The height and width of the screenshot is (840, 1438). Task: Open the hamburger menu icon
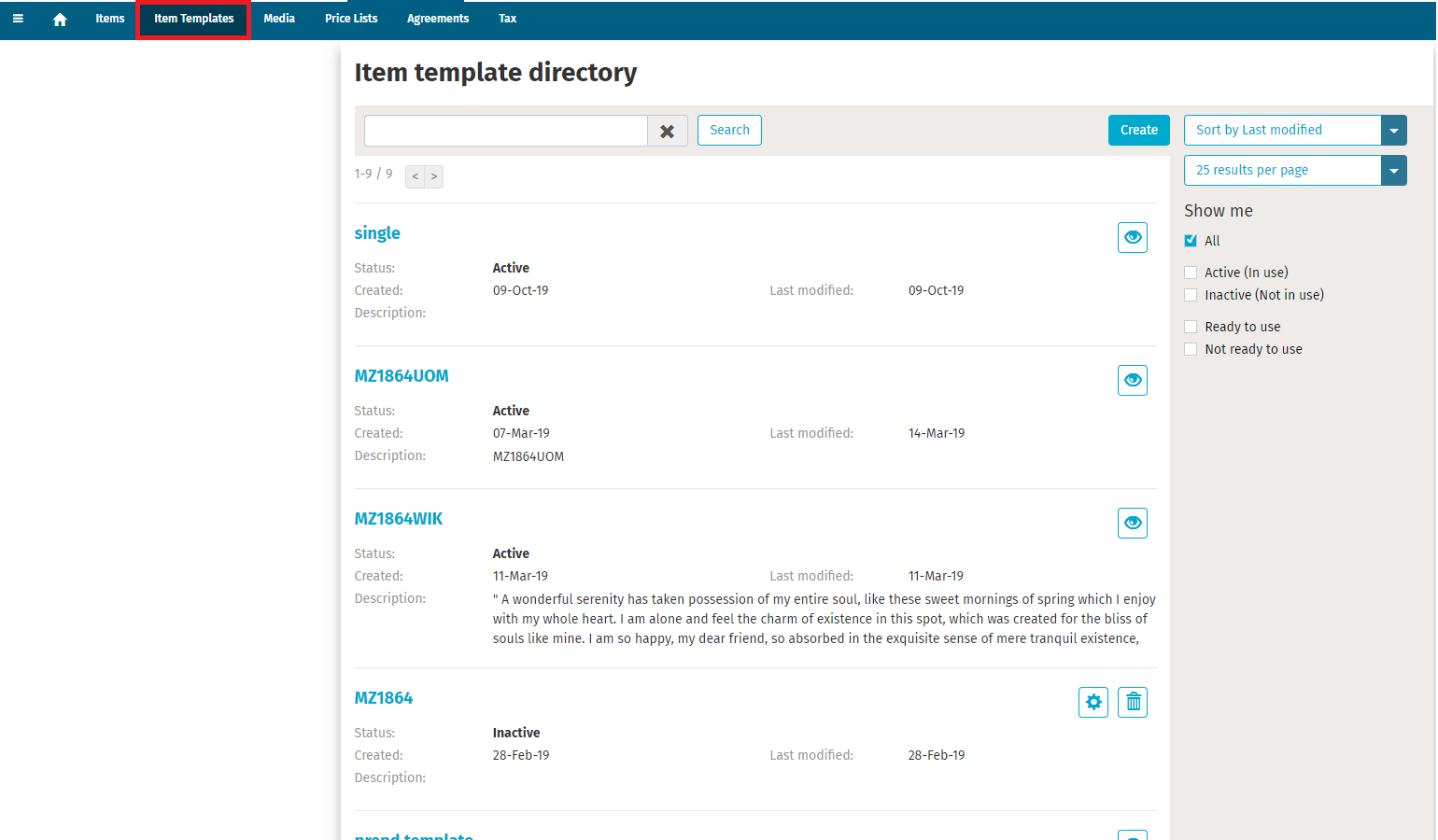pyautogui.click(x=18, y=19)
